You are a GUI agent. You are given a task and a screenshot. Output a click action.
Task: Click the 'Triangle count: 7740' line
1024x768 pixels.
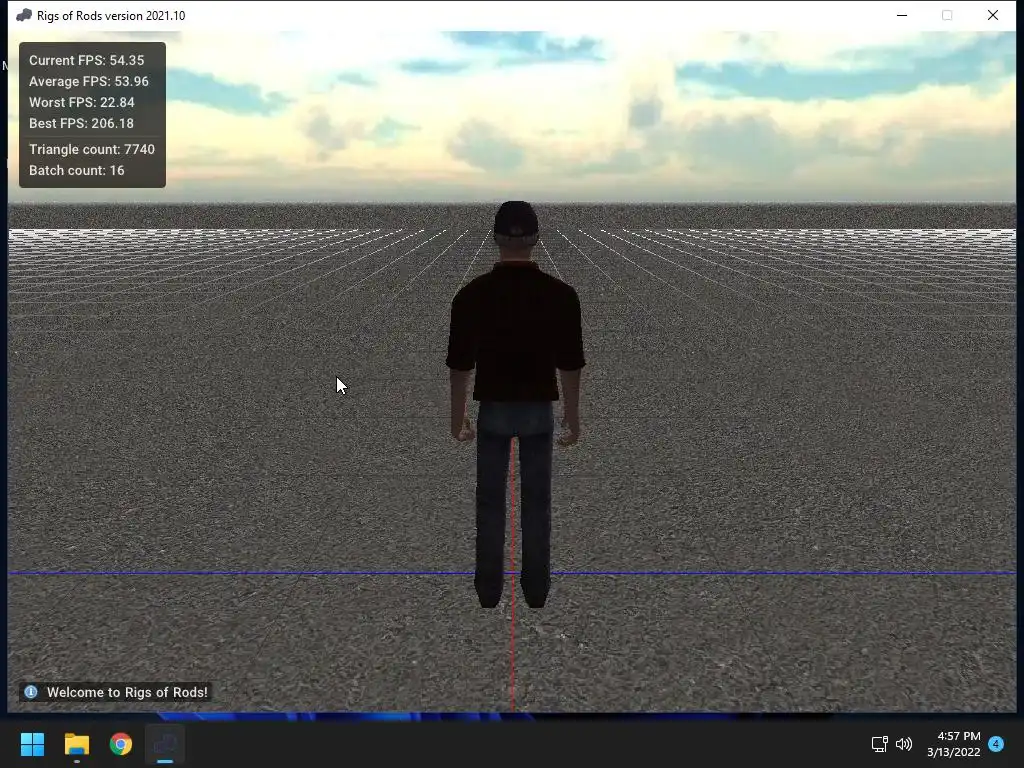pos(92,149)
